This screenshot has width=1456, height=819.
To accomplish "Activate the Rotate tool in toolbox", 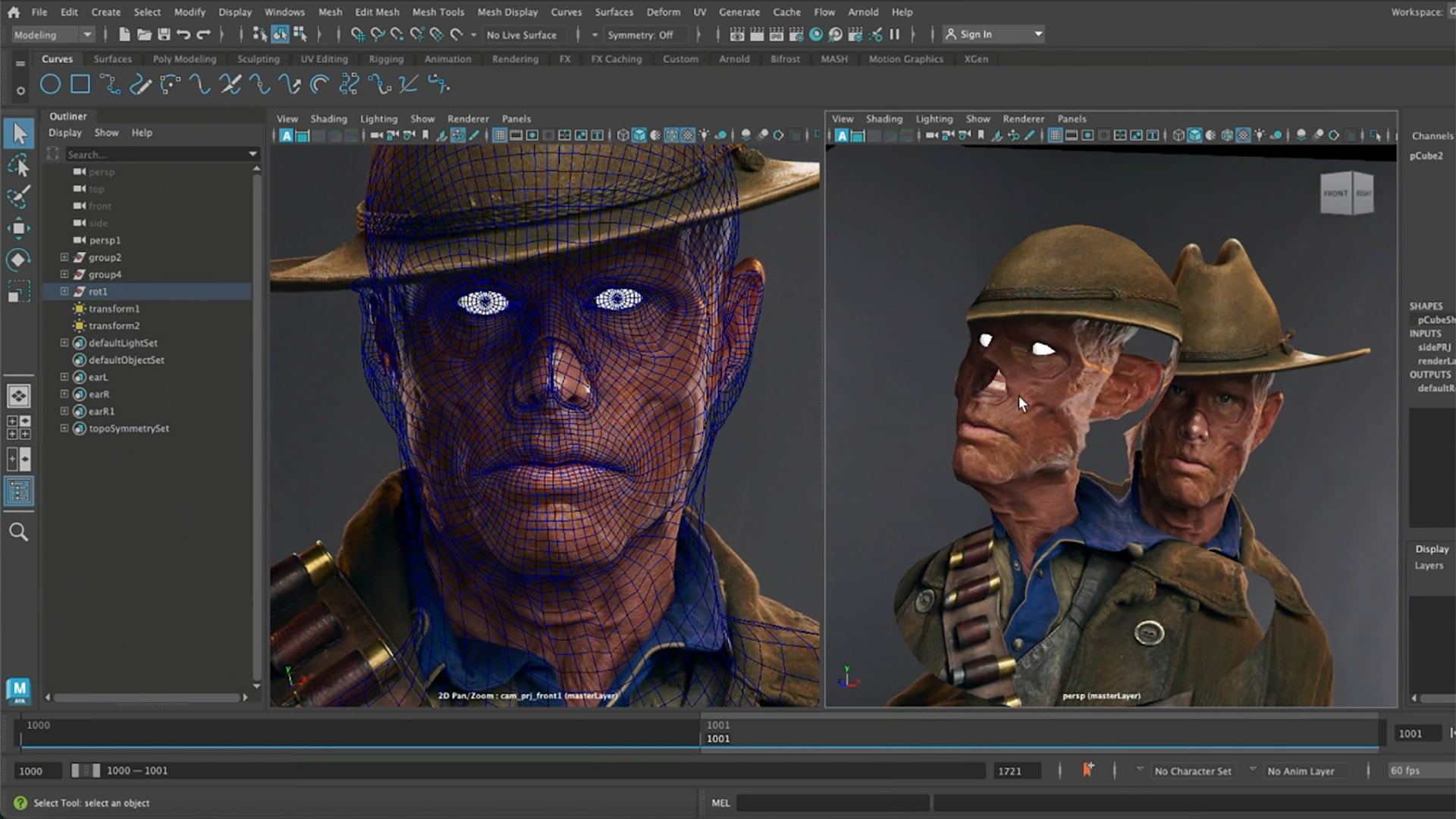I will click(19, 259).
